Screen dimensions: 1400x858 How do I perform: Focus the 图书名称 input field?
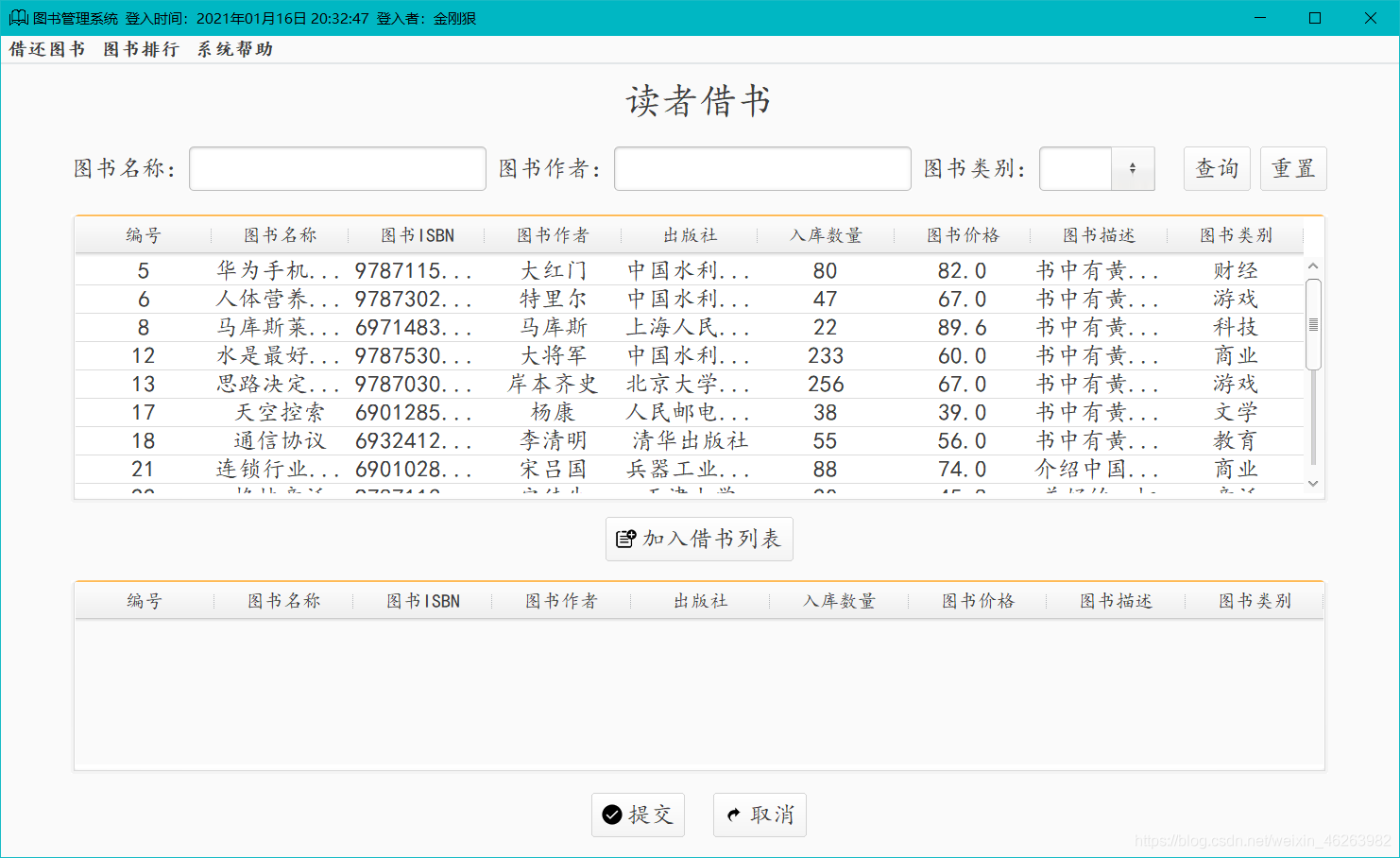(x=337, y=168)
